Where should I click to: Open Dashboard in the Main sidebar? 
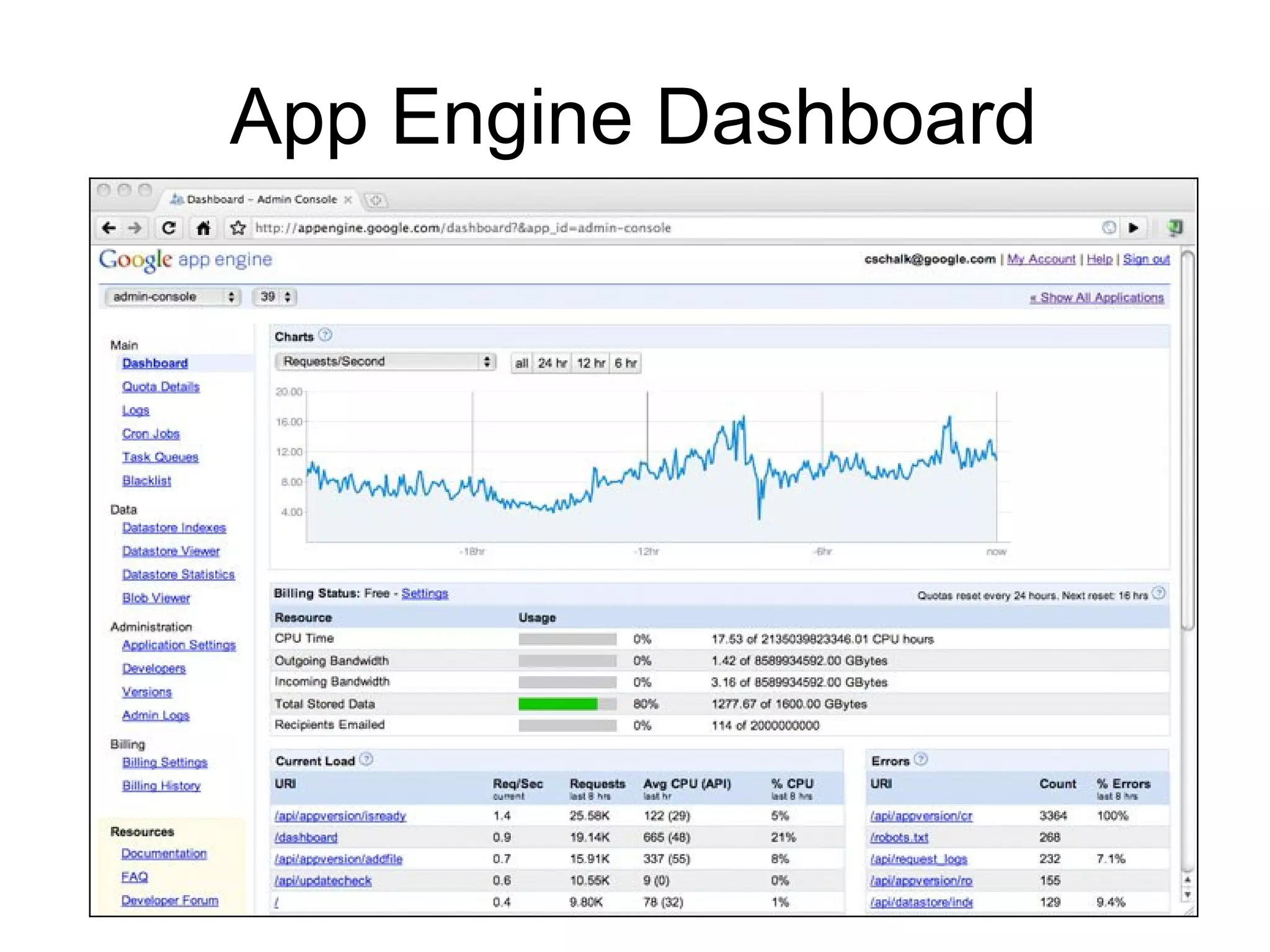tap(154, 363)
